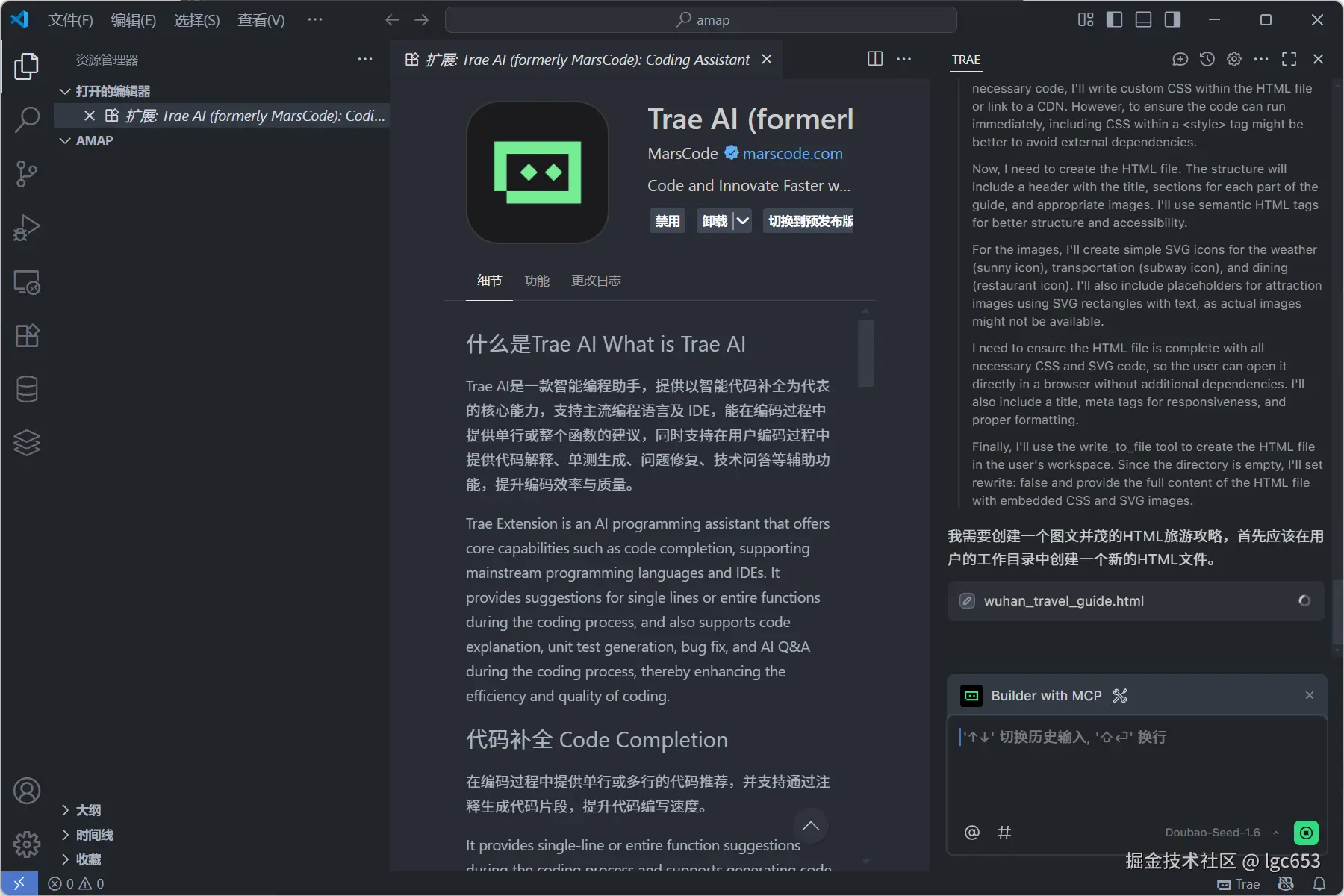The image size is (1344, 896).
Task: Toggle the primary side bar
Action: coord(1114,20)
